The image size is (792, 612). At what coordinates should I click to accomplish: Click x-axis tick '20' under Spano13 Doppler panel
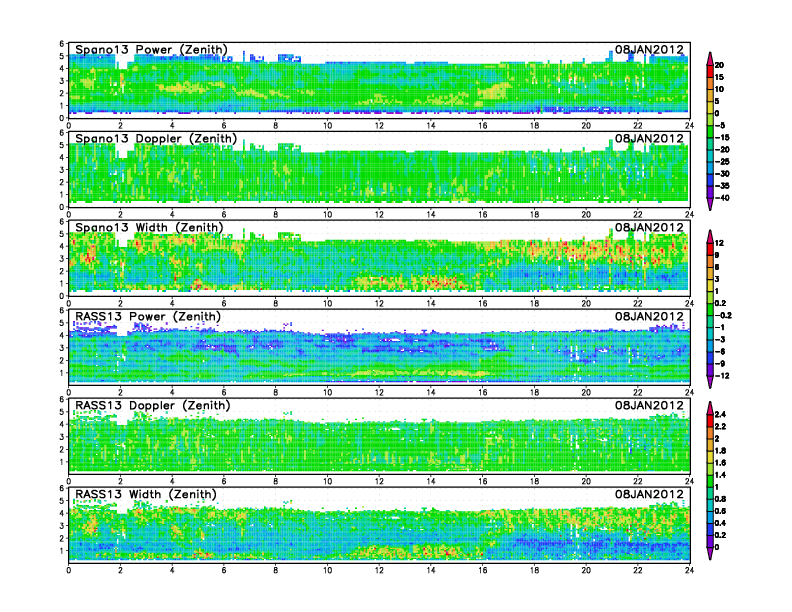pos(586,215)
